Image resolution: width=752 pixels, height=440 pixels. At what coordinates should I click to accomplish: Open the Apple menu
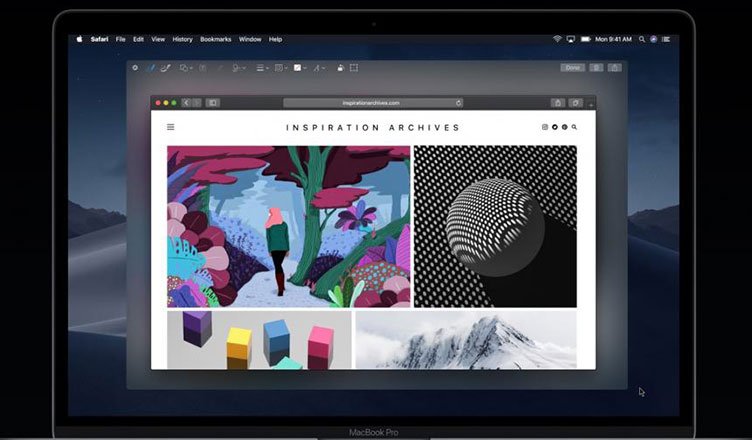[80, 39]
